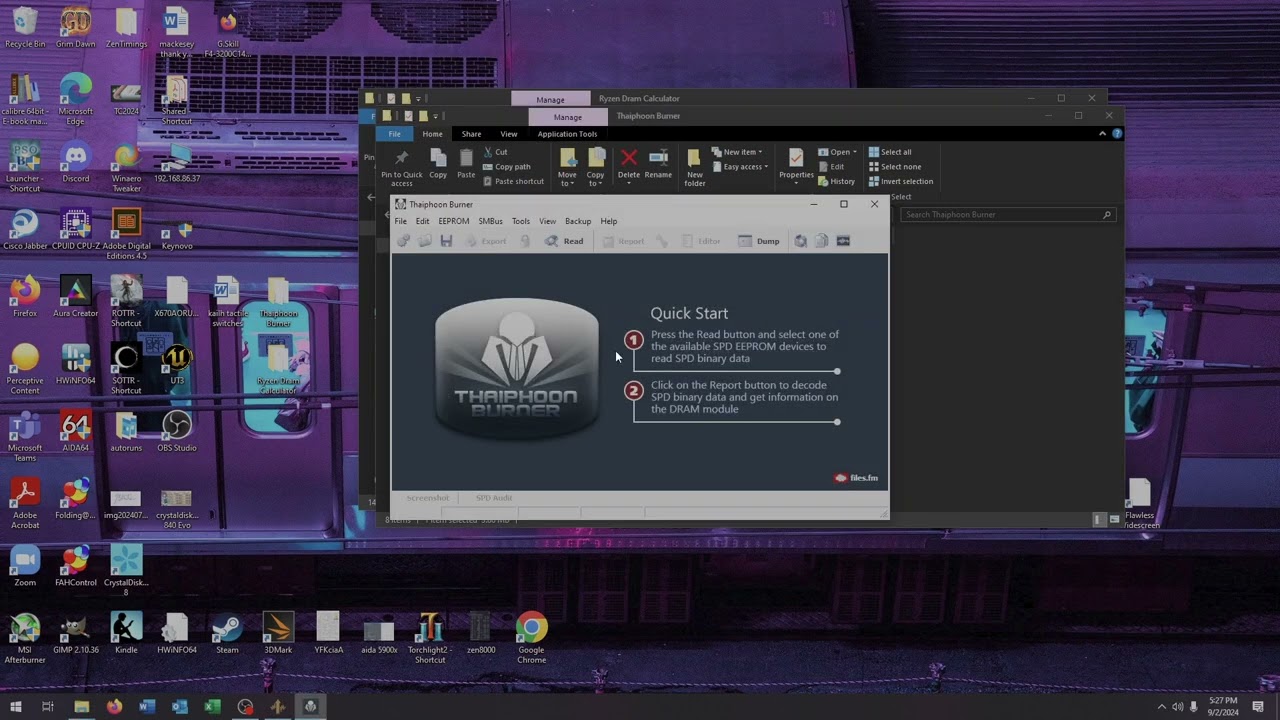Viewport: 1280px width, 720px height.
Task: Click History in File Explorer ribbon
Action: click(x=837, y=182)
